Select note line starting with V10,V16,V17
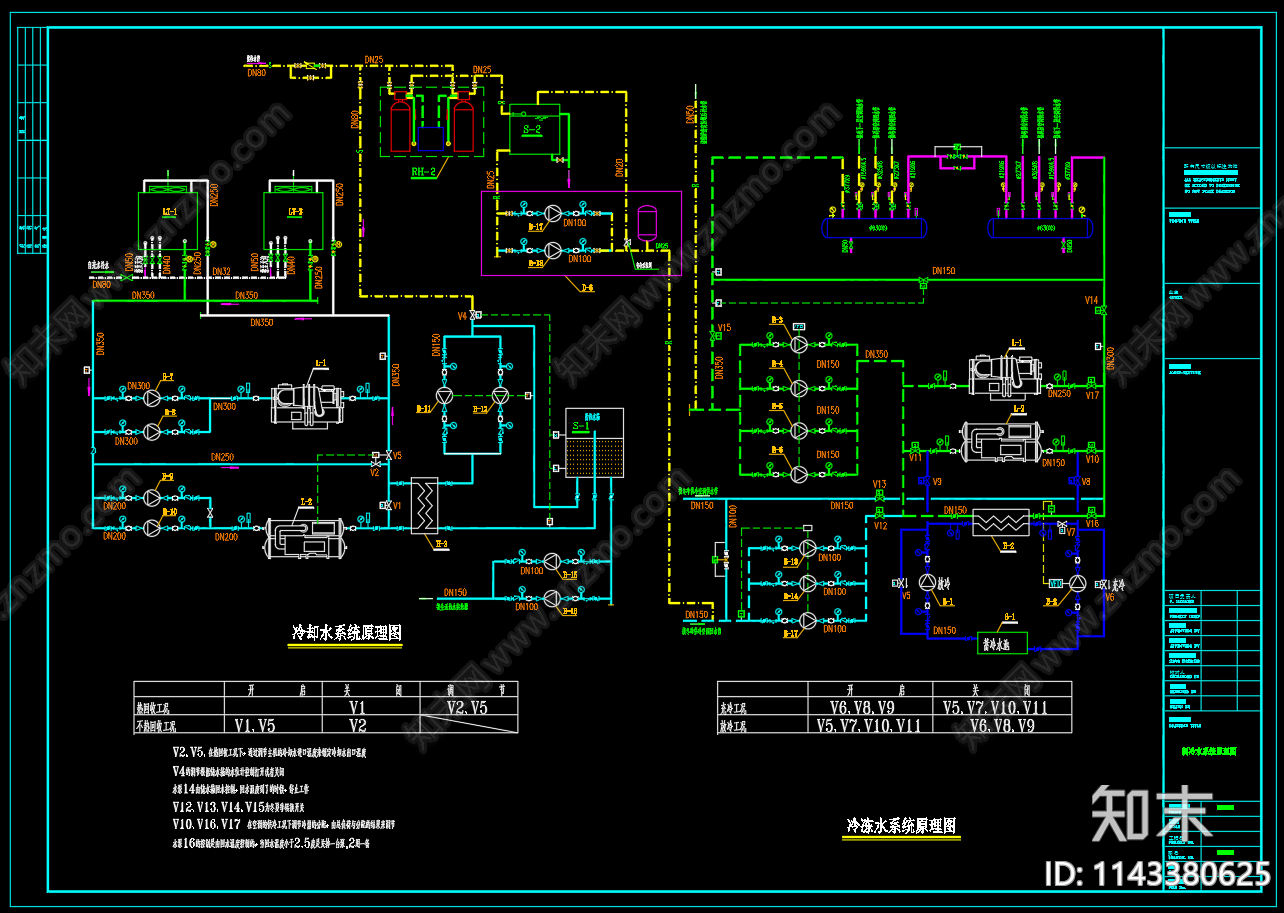 coord(284,825)
